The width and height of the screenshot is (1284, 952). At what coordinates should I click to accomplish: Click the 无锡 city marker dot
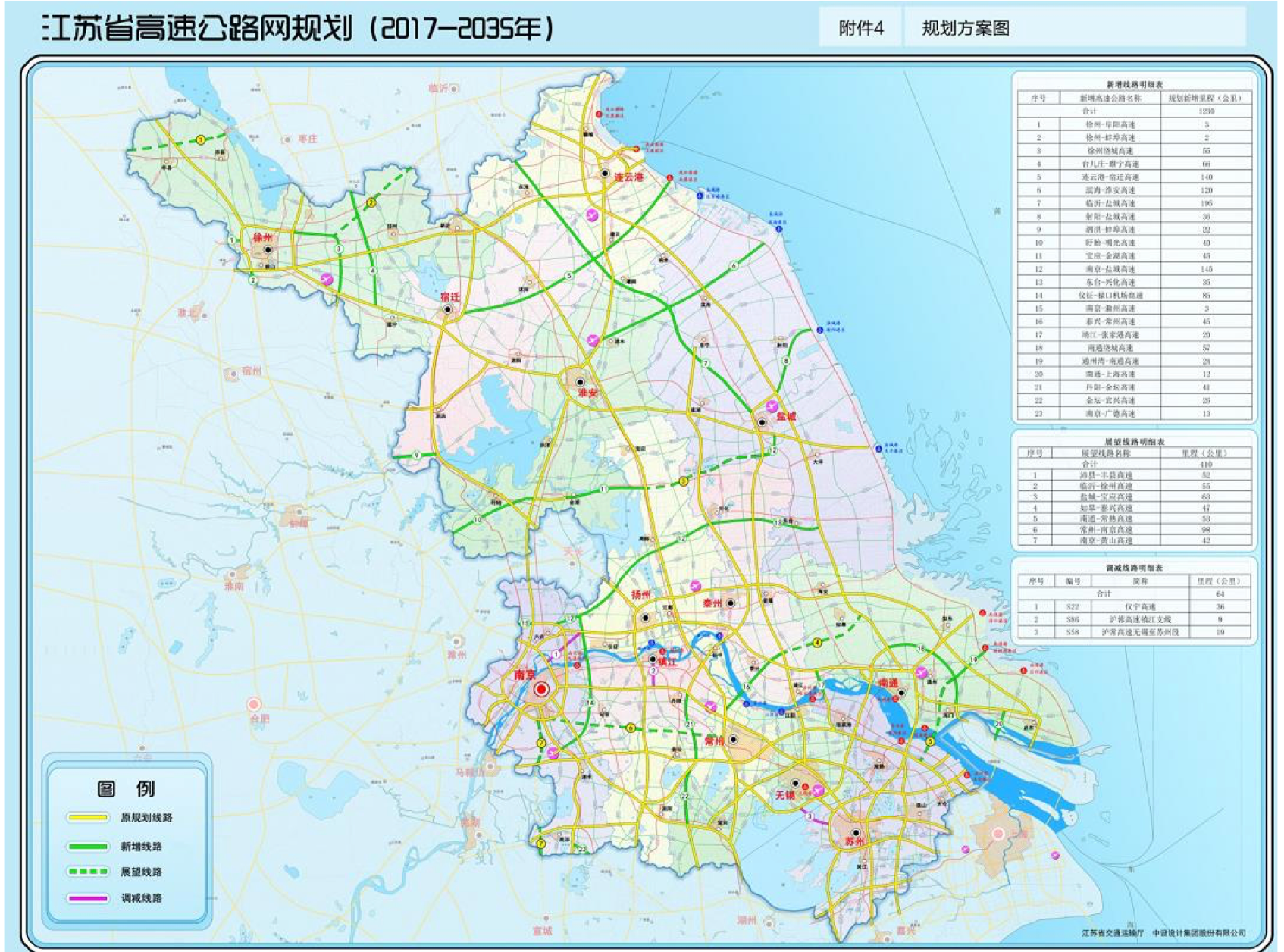pyautogui.click(x=795, y=783)
